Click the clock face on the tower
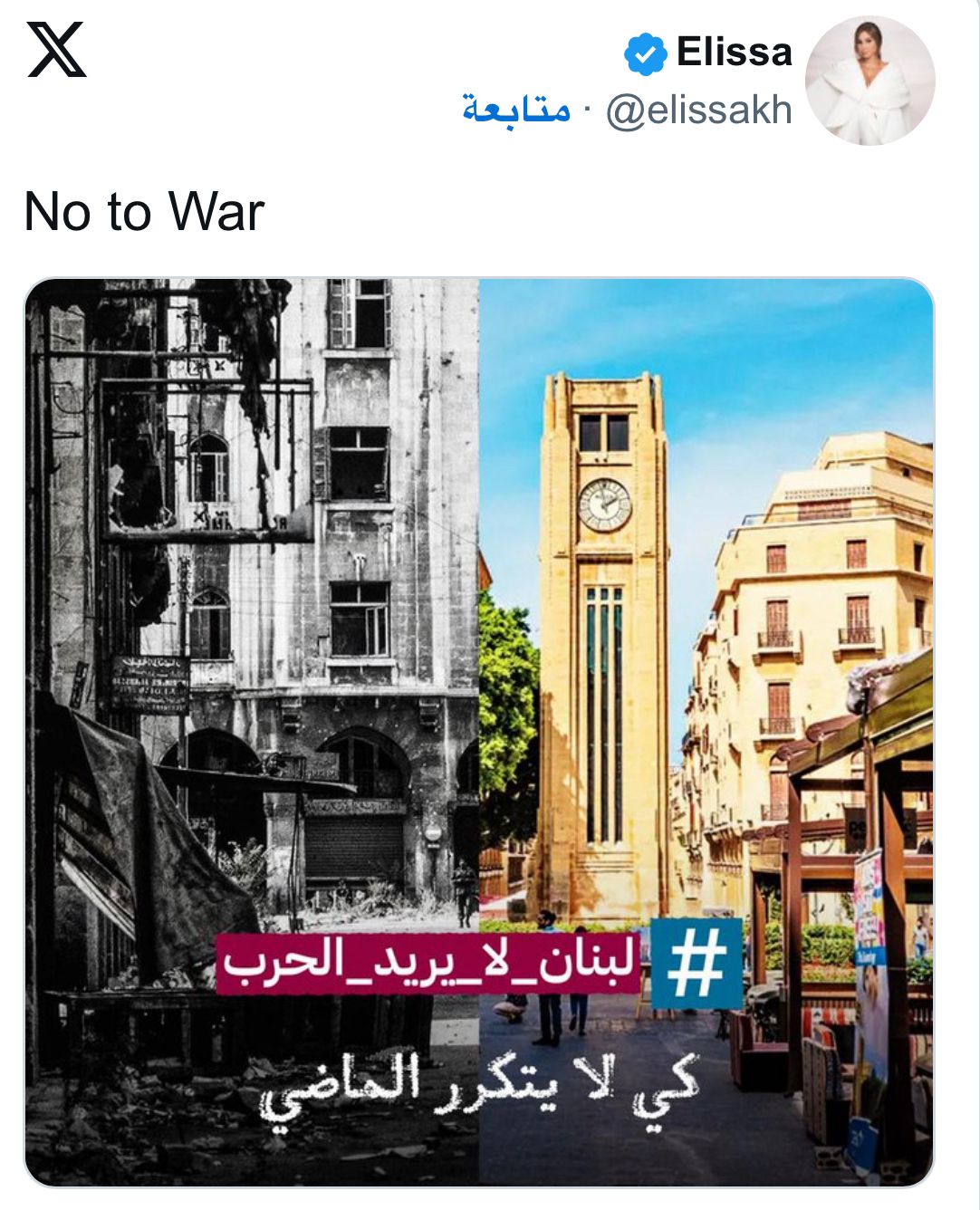Viewport: 980px width, 1210px height. [604, 504]
